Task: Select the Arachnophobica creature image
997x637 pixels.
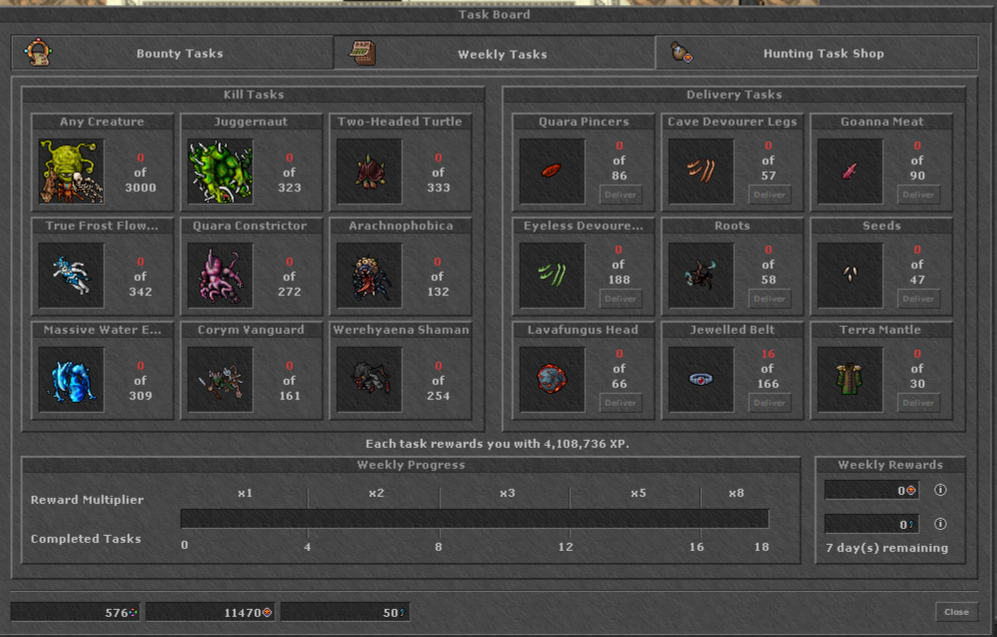Action: 369,276
